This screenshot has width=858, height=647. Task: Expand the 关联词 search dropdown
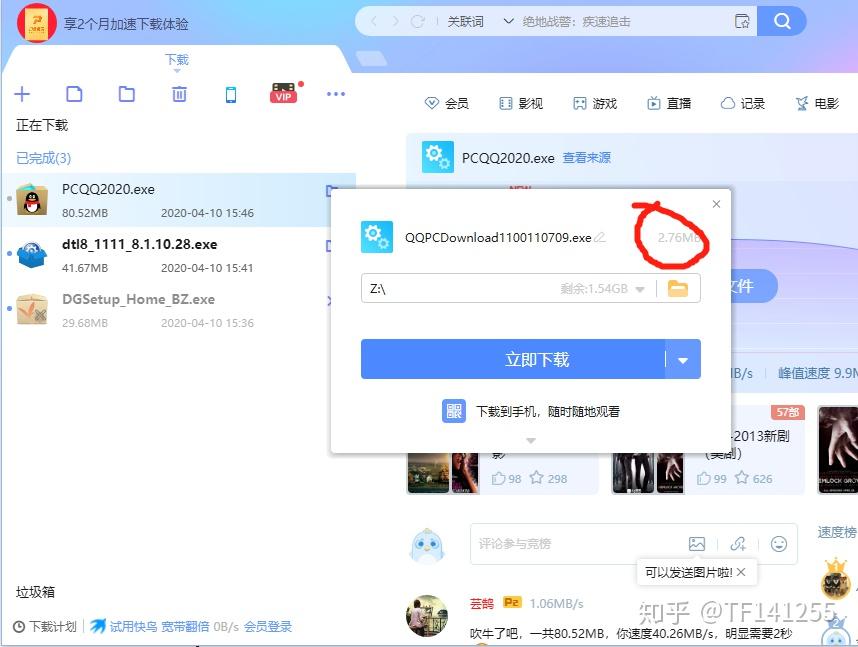point(508,21)
